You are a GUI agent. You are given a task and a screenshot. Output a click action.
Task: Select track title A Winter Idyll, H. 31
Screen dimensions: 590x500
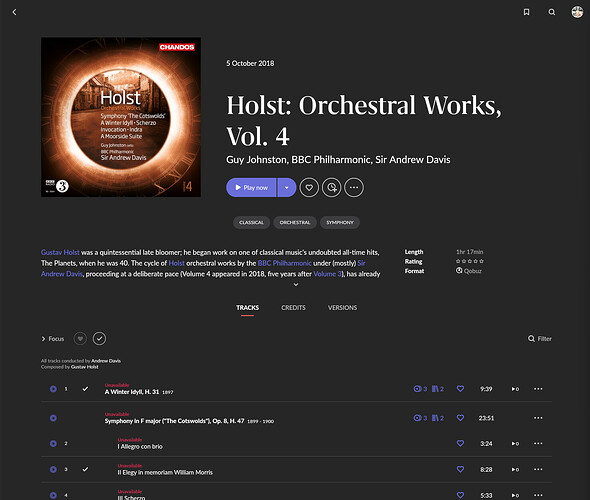[x=132, y=392]
